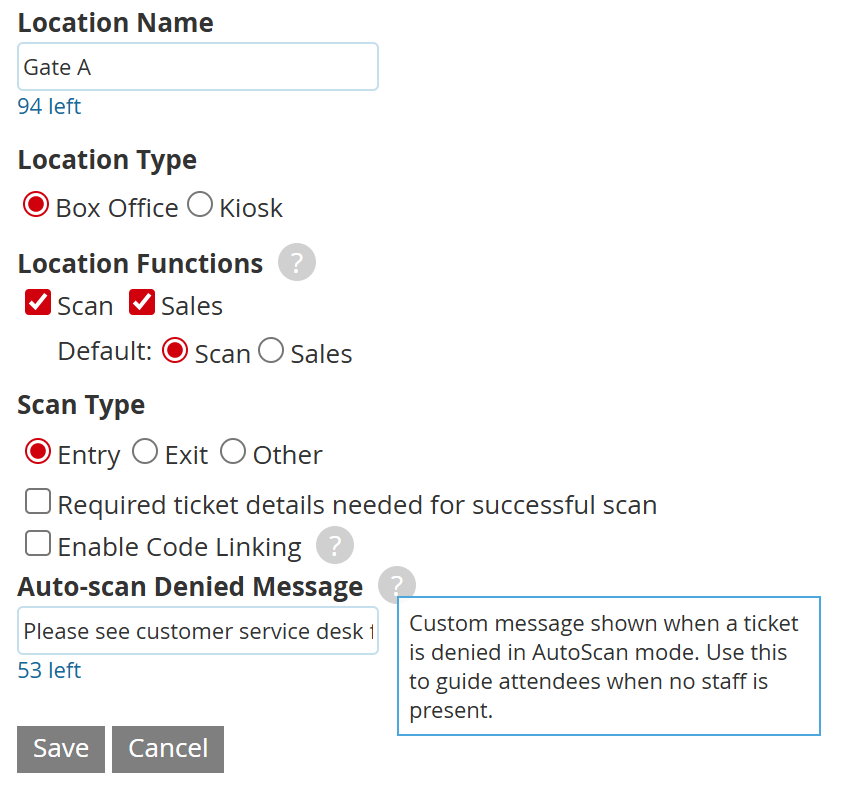849x789 pixels.
Task: Choose Kiosk as the location type
Action: pos(200,205)
